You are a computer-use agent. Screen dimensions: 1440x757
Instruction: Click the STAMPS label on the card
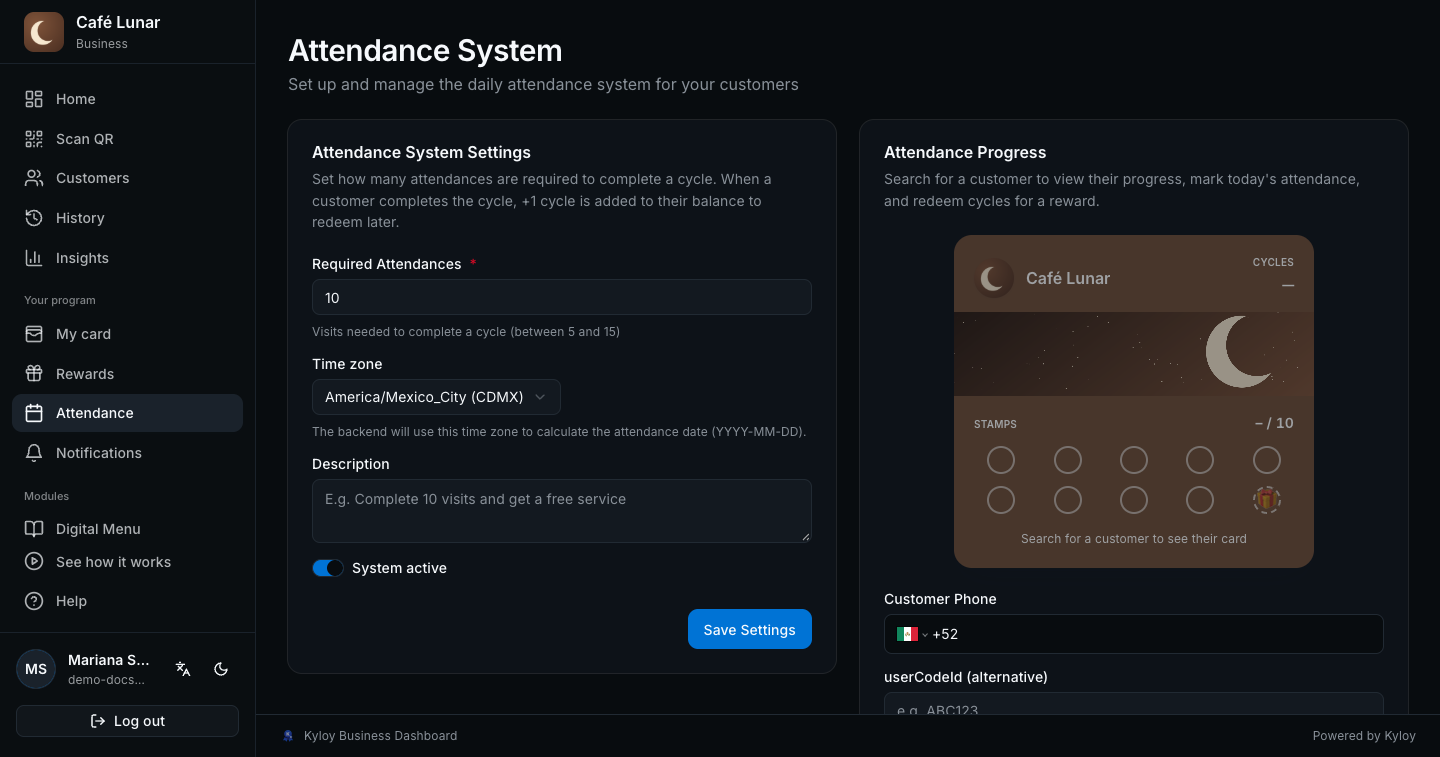tap(995, 424)
